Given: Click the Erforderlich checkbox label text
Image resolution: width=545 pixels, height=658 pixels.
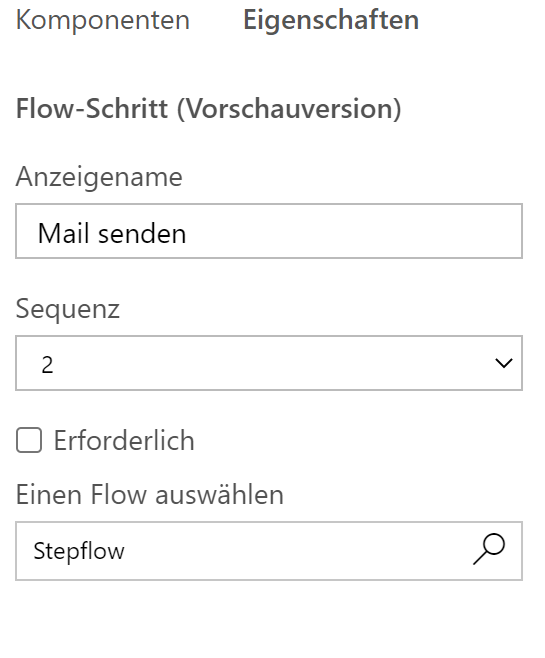Looking at the screenshot, I should click(x=124, y=441).
